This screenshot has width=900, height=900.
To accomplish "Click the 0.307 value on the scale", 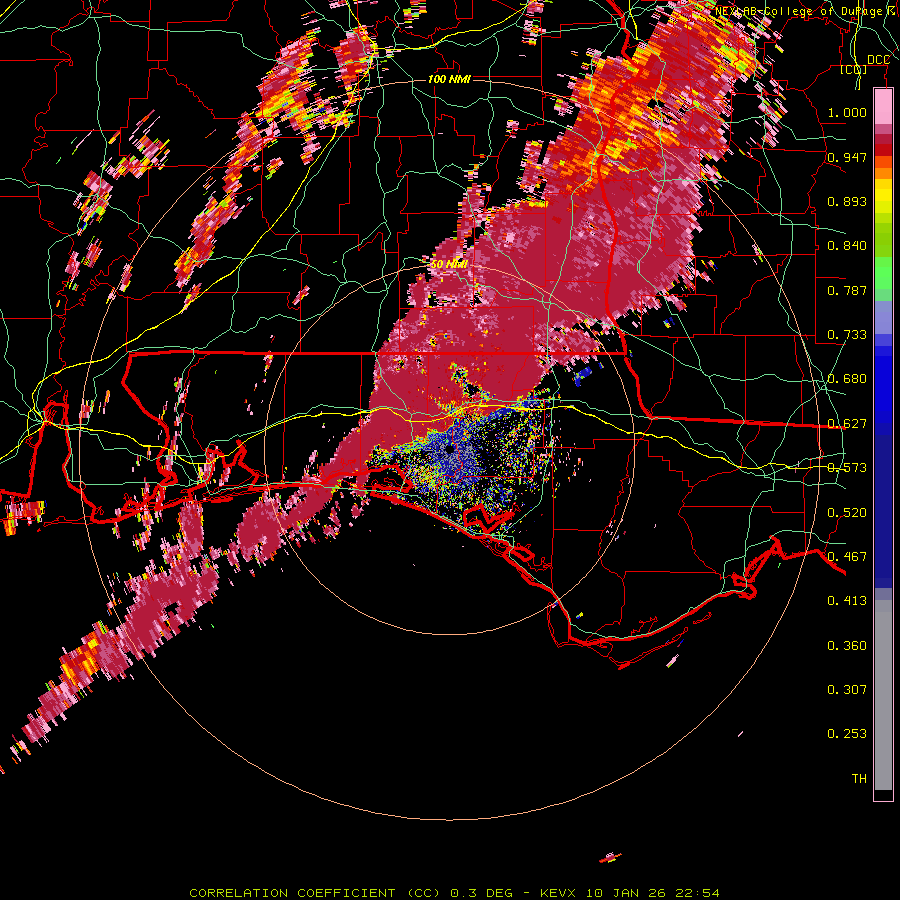I will [x=847, y=690].
